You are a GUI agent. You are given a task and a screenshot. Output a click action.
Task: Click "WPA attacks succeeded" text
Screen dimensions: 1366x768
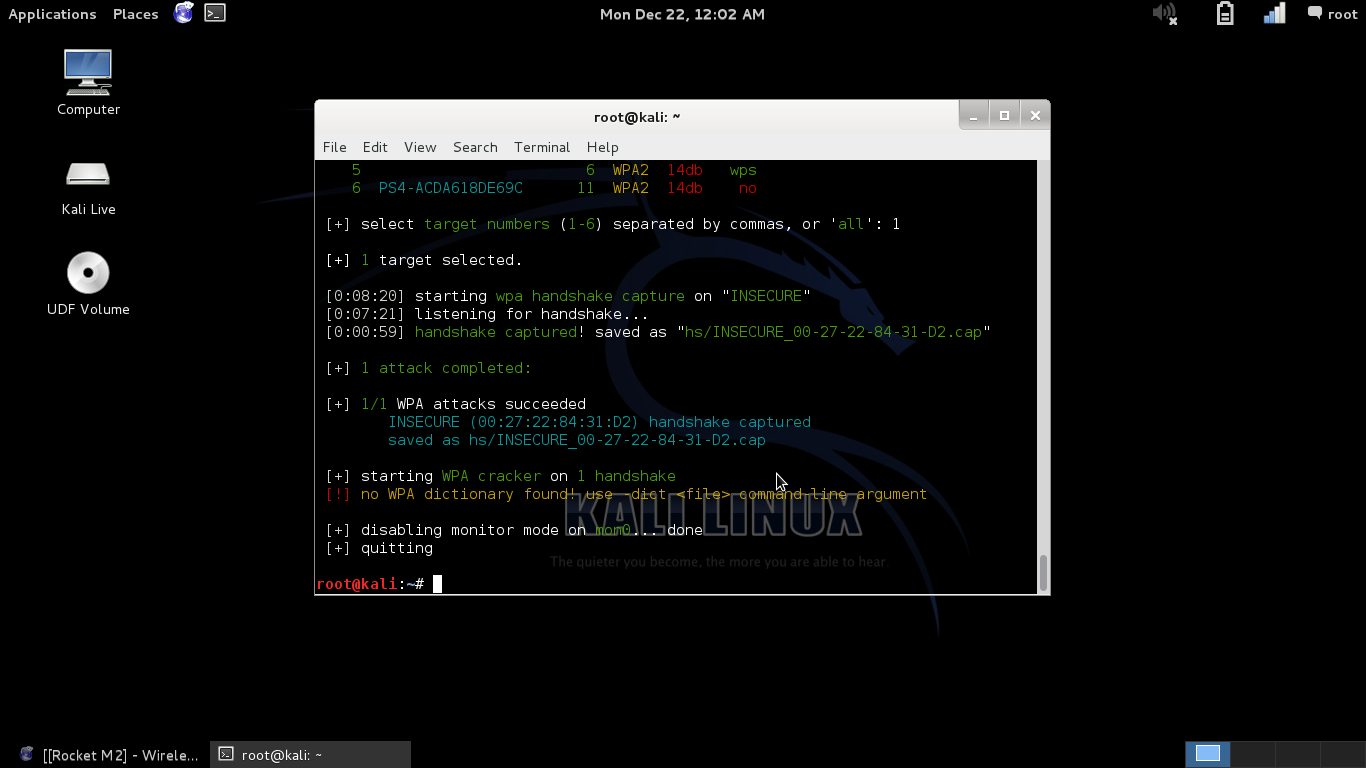491,404
